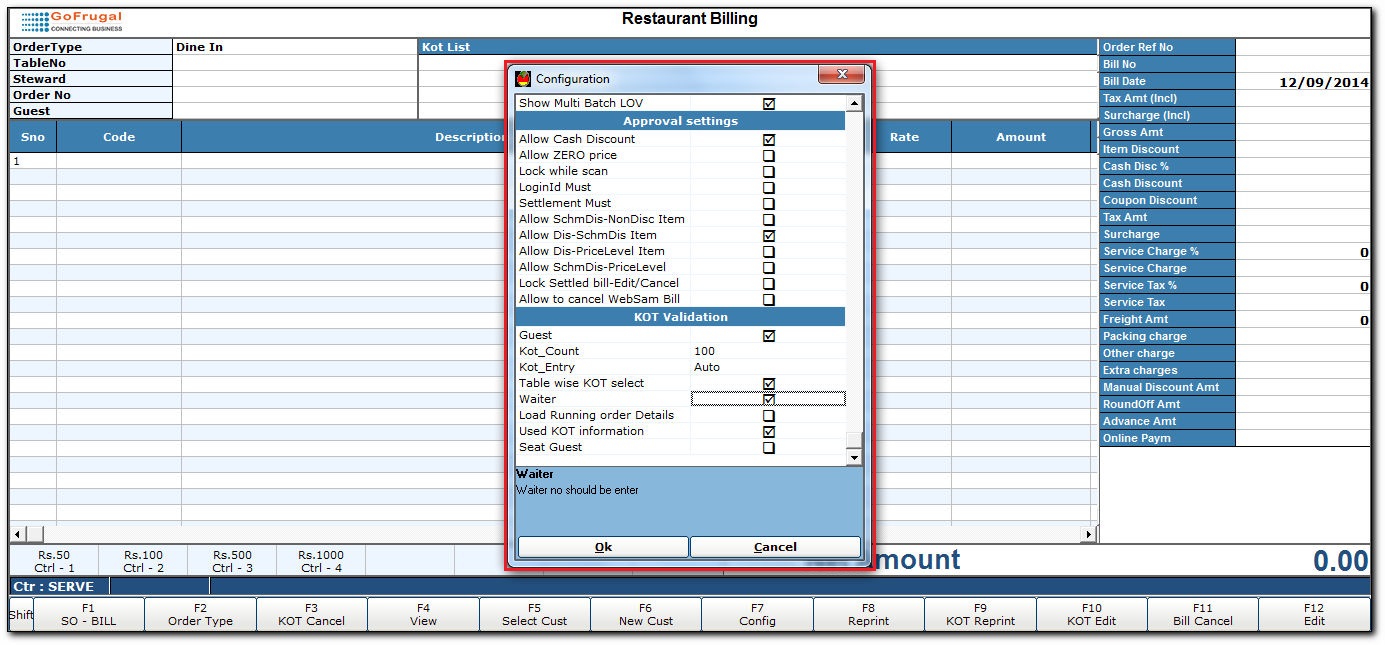Click Rs.500 Ctrl - 3 quick cash

point(232,561)
